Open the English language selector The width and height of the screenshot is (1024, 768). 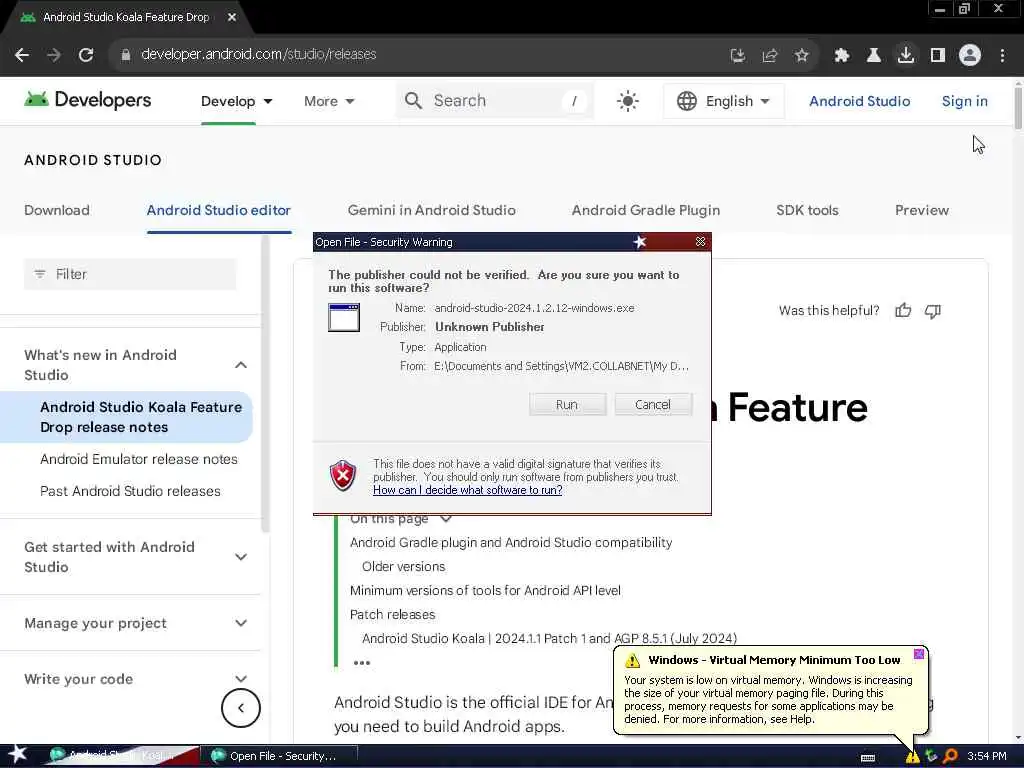pyautogui.click(x=723, y=101)
